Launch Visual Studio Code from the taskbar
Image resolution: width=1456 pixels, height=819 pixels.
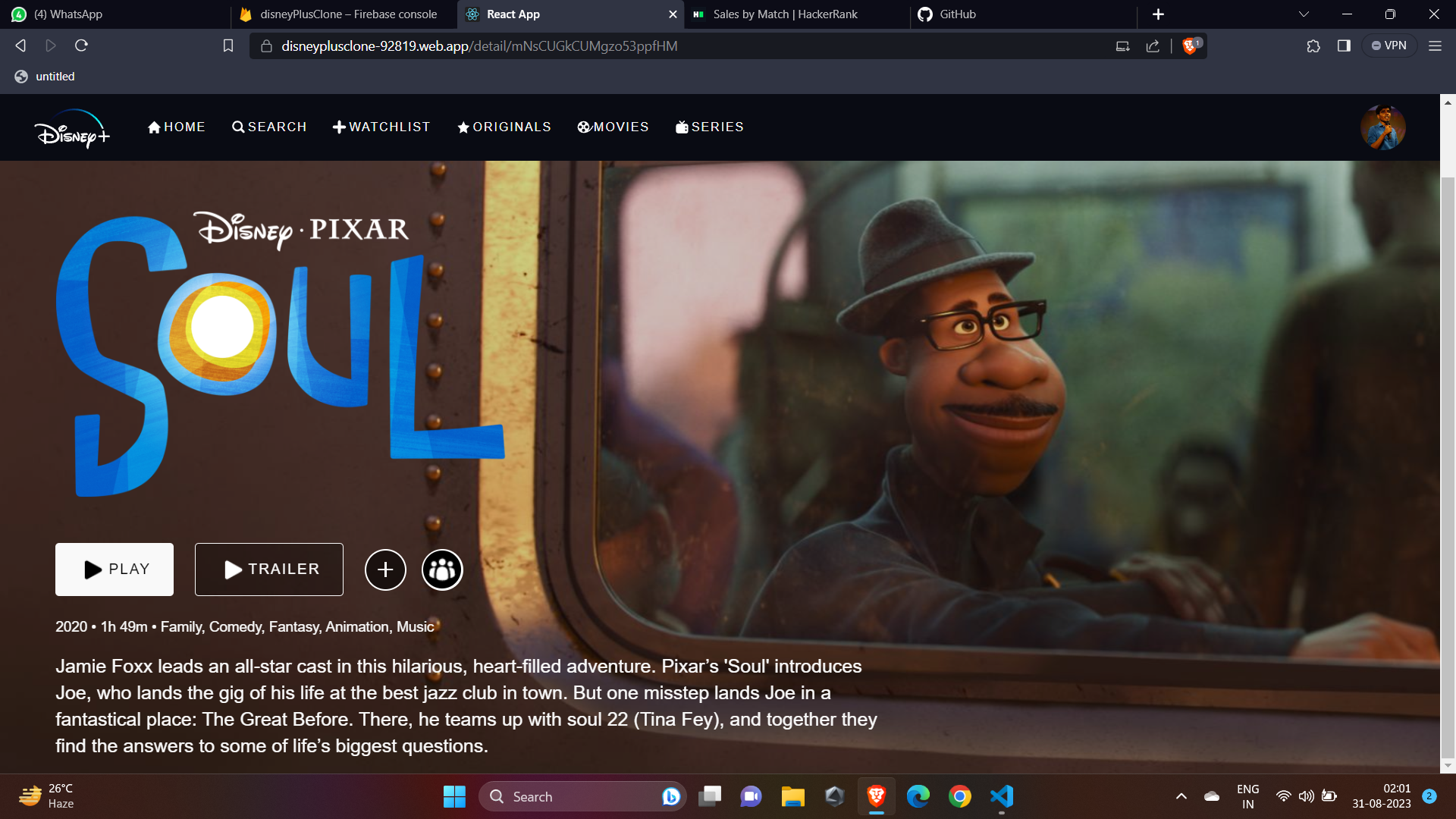(x=1001, y=796)
